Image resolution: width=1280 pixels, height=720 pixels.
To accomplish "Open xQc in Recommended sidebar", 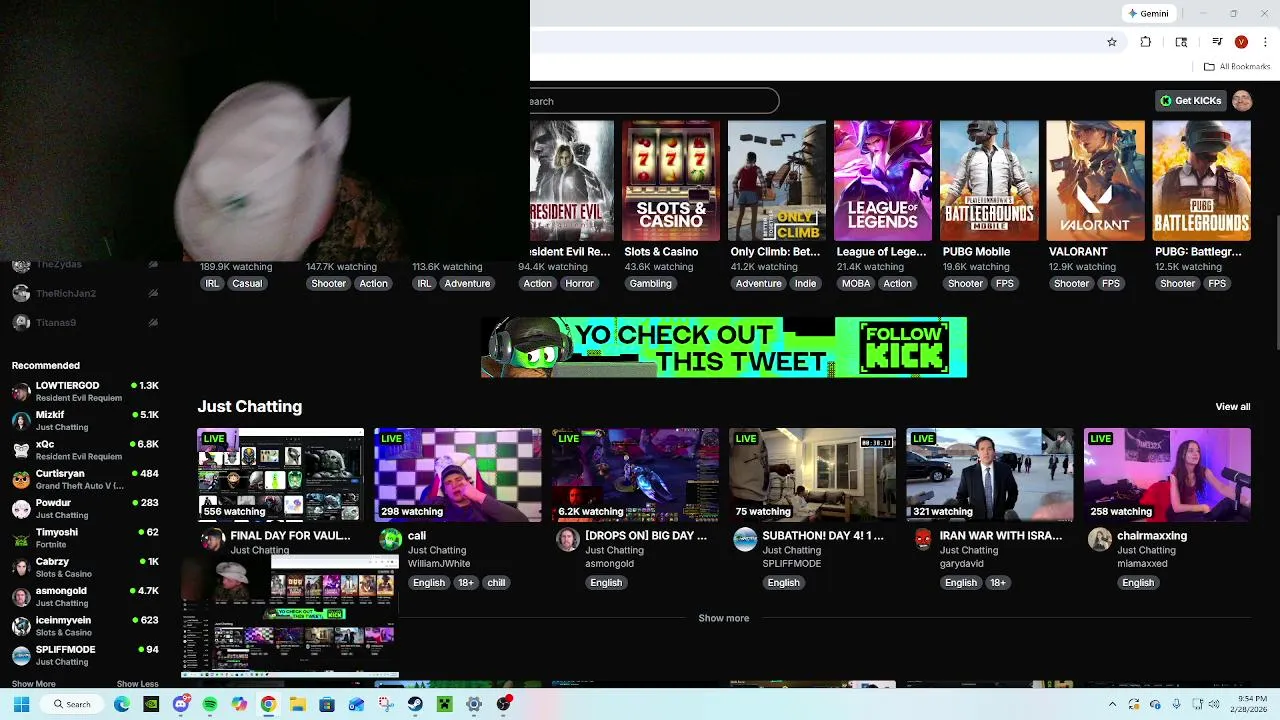I will point(85,450).
